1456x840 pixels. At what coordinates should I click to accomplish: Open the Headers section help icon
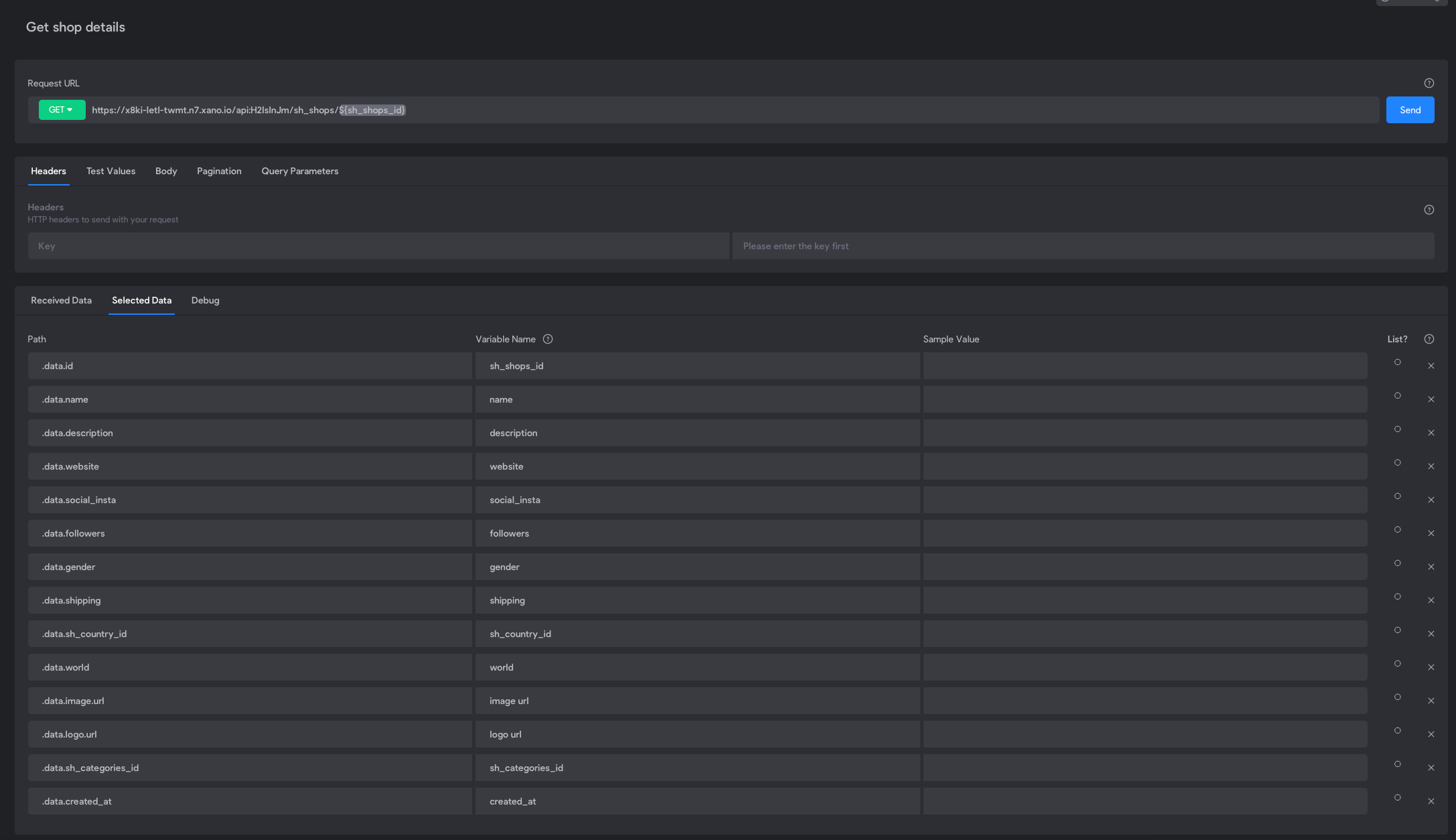coord(1429,210)
